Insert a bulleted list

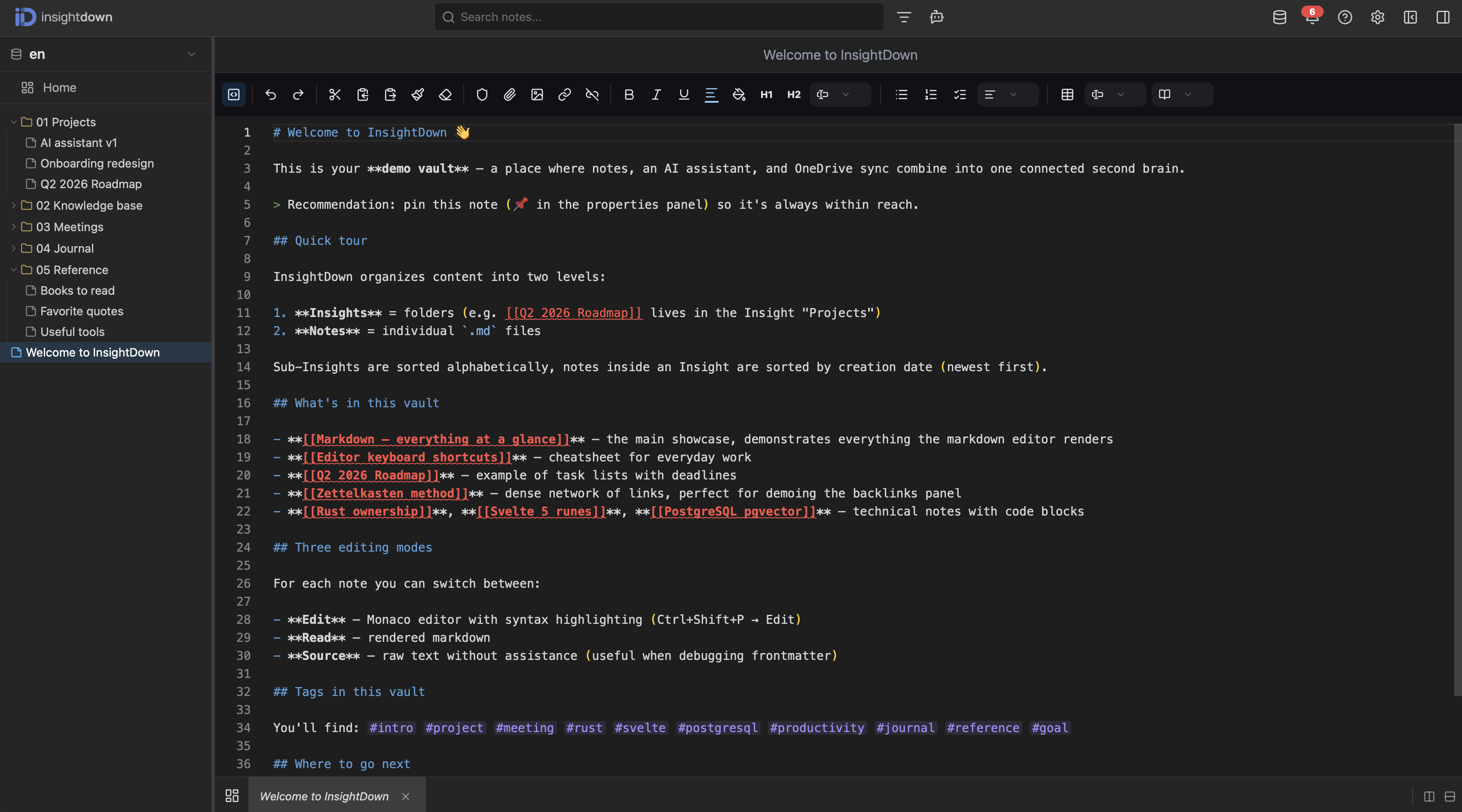[901, 95]
